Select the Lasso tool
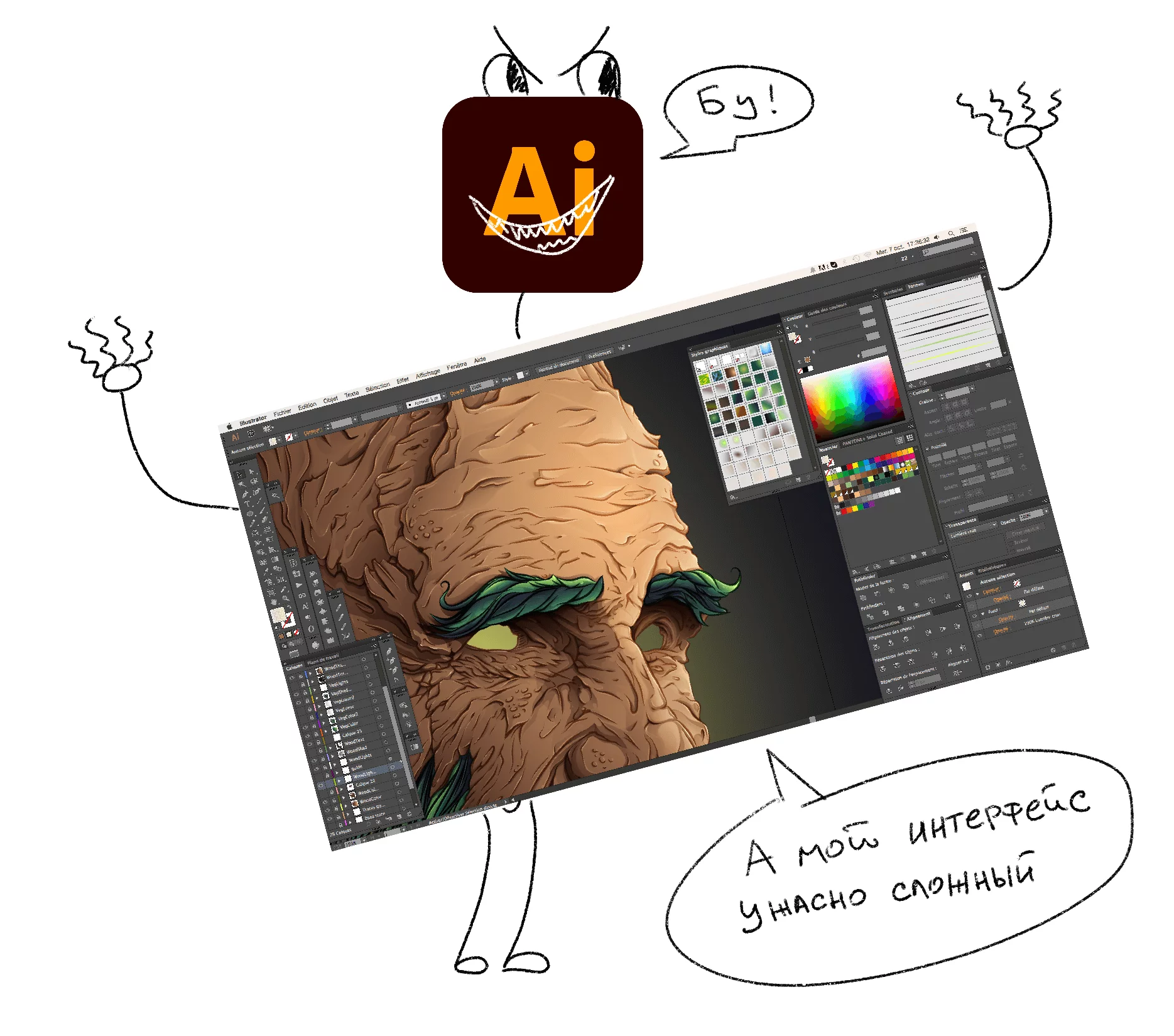 point(254,481)
